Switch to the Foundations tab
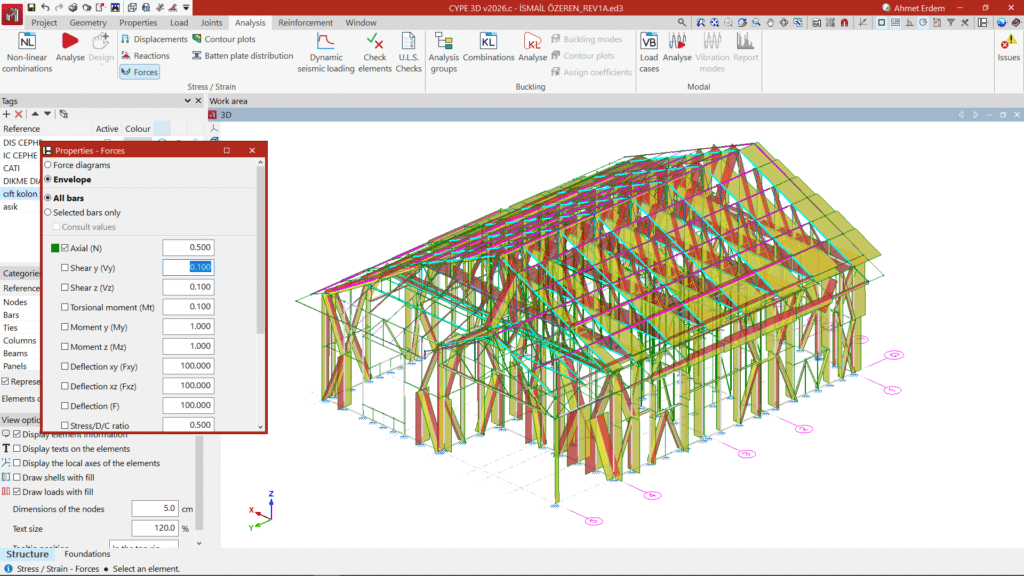Viewport: 1024px width, 576px height. [87, 554]
